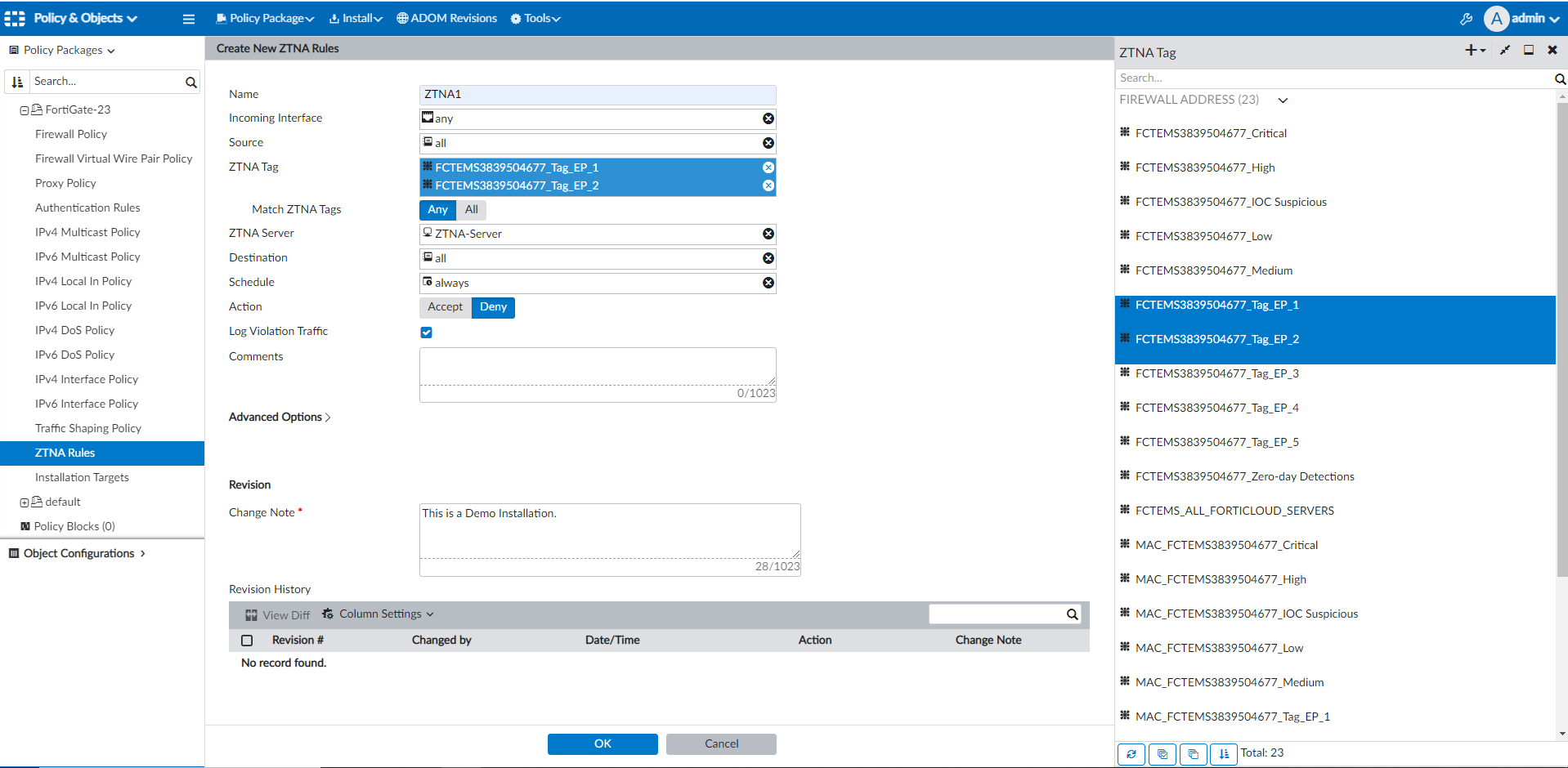The image size is (1568, 768).
Task: Expand Advanced Options section
Action: coord(280,417)
